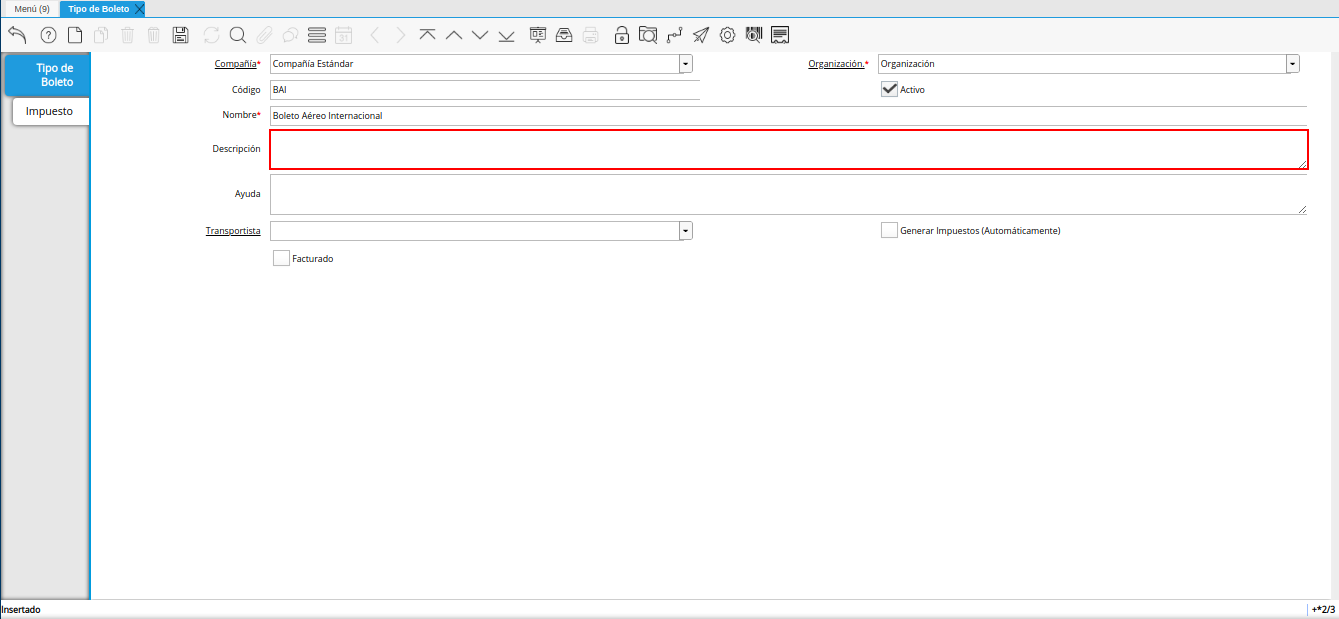Screen dimensions: 1339x619
Task: Save the record with the floppy disk icon
Action: [180, 35]
